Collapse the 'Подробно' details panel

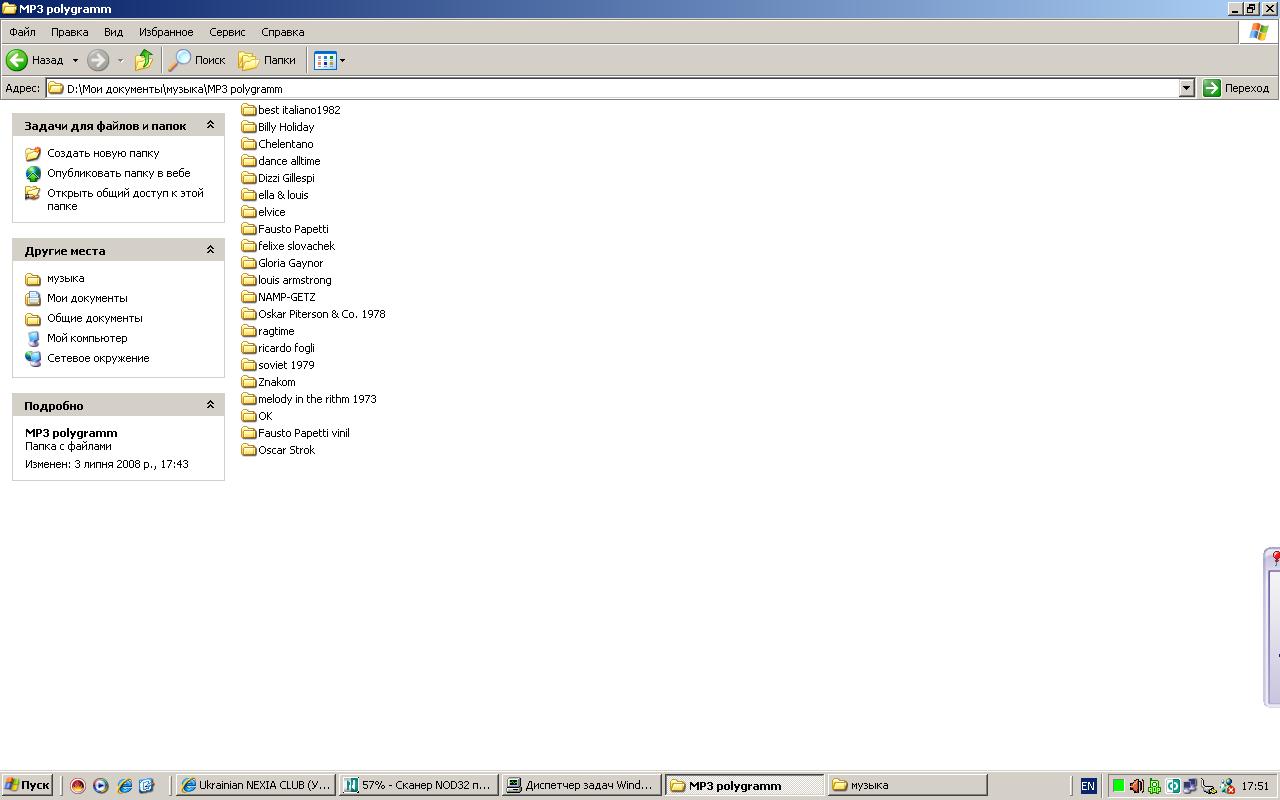(210, 405)
